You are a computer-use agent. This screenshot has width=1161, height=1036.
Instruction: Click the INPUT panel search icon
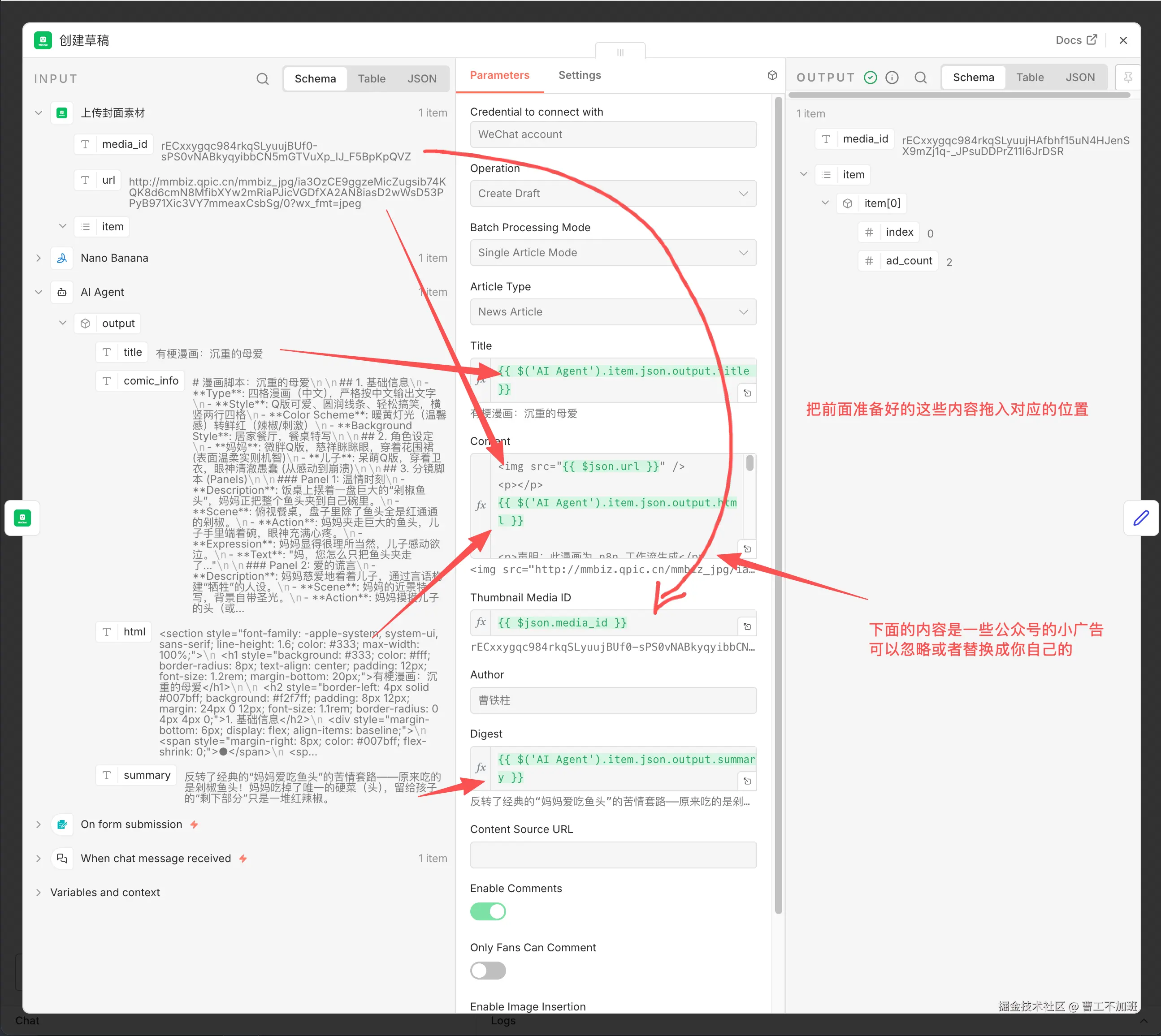coord(263,78)
